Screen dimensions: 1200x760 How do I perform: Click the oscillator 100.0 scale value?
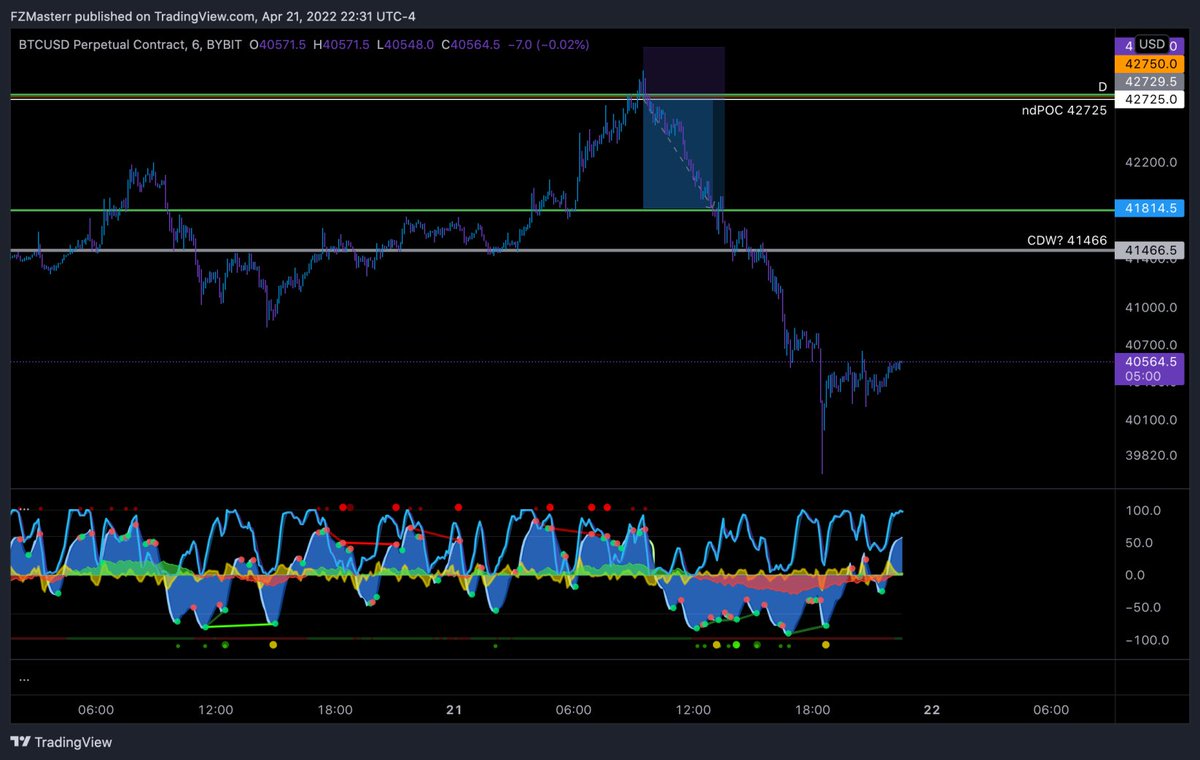coord(1143,510)
